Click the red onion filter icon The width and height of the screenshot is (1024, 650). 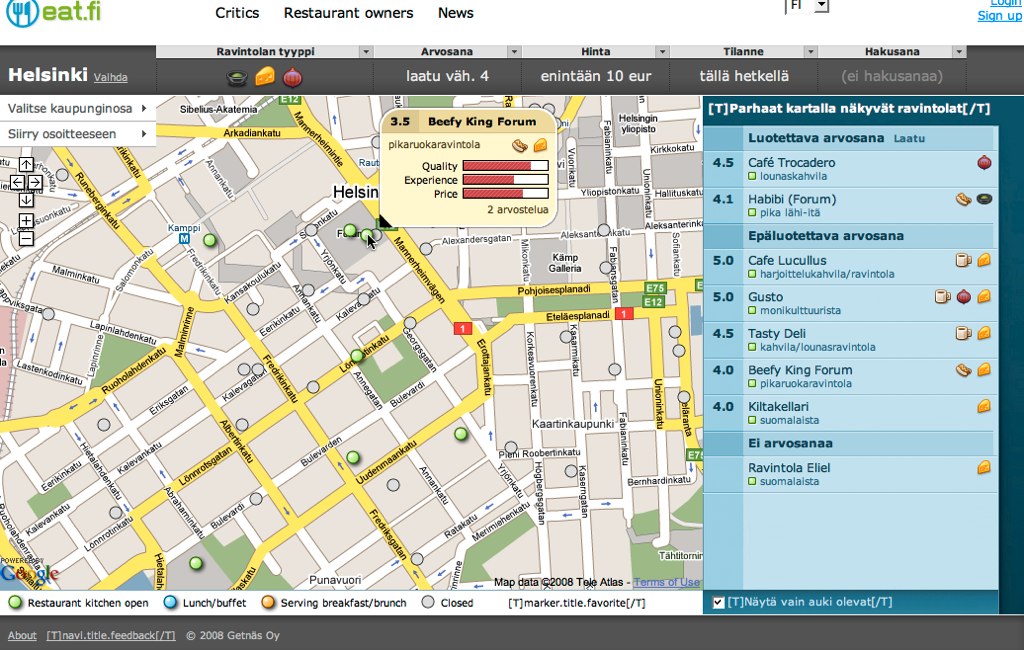click(x=292, y=76)
